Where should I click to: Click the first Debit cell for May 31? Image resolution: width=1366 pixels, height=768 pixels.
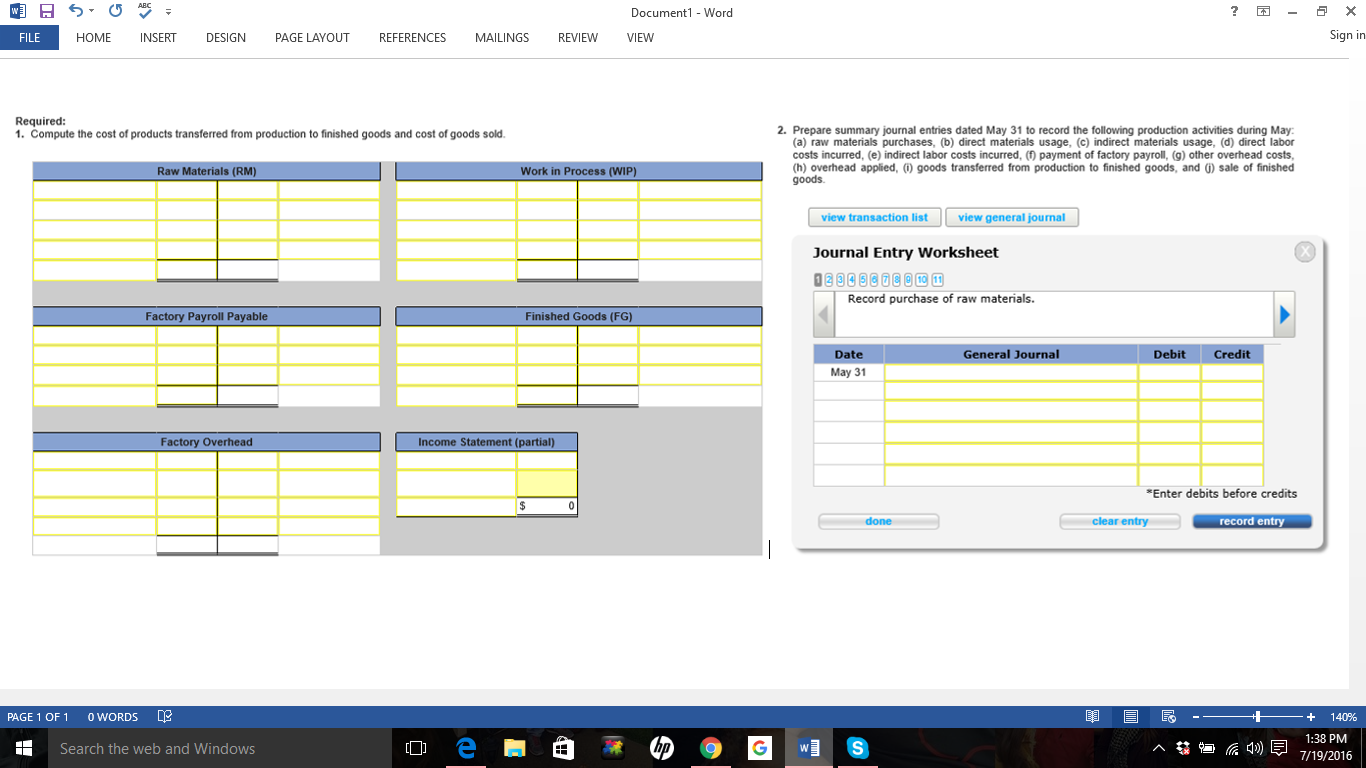pos(1169,372)
